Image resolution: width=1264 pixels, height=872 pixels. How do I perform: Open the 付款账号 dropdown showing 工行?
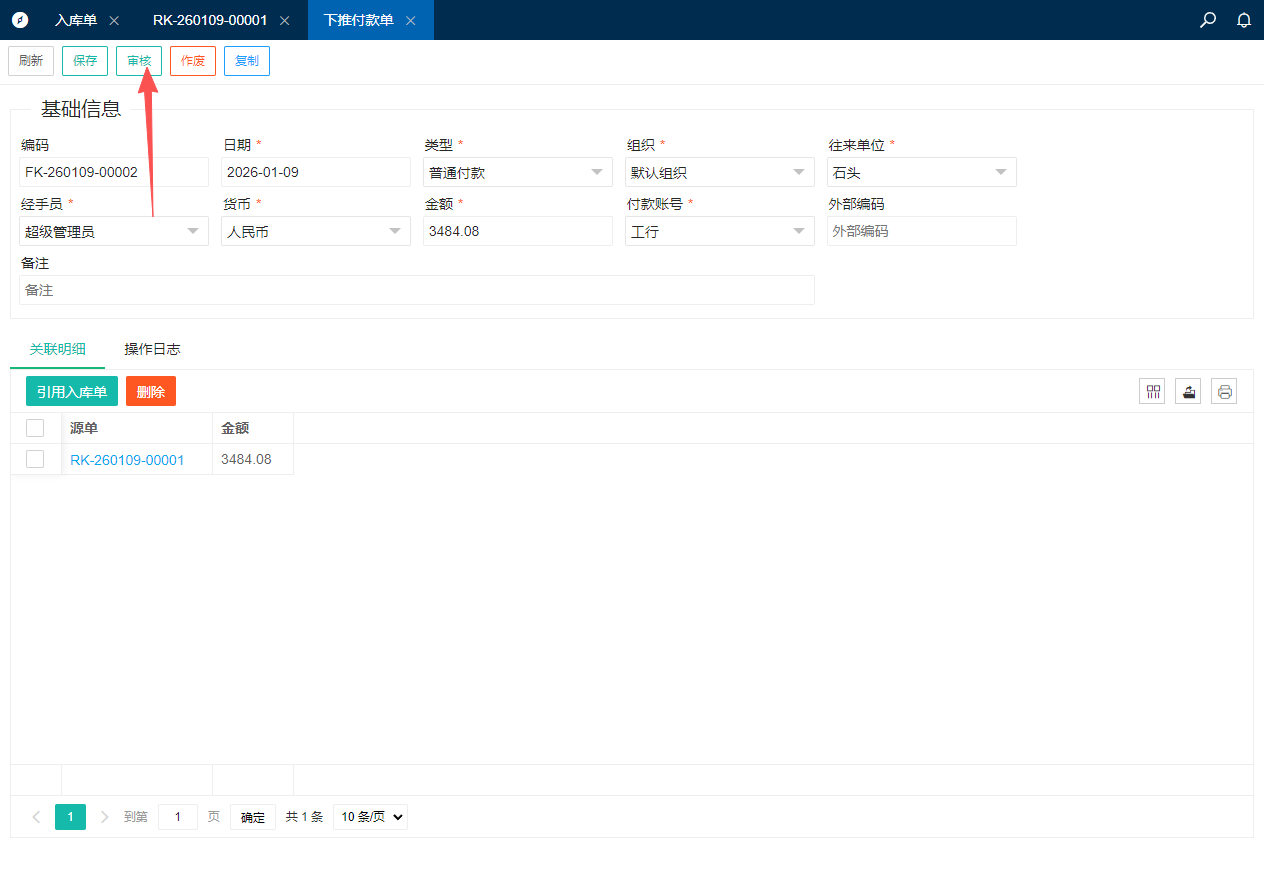[719, 231]
